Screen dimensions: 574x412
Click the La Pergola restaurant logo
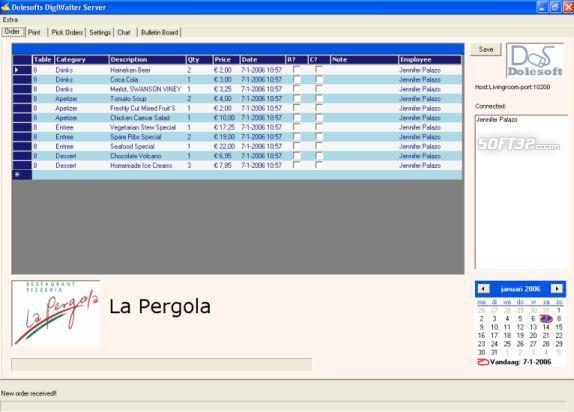pos(56,313)
